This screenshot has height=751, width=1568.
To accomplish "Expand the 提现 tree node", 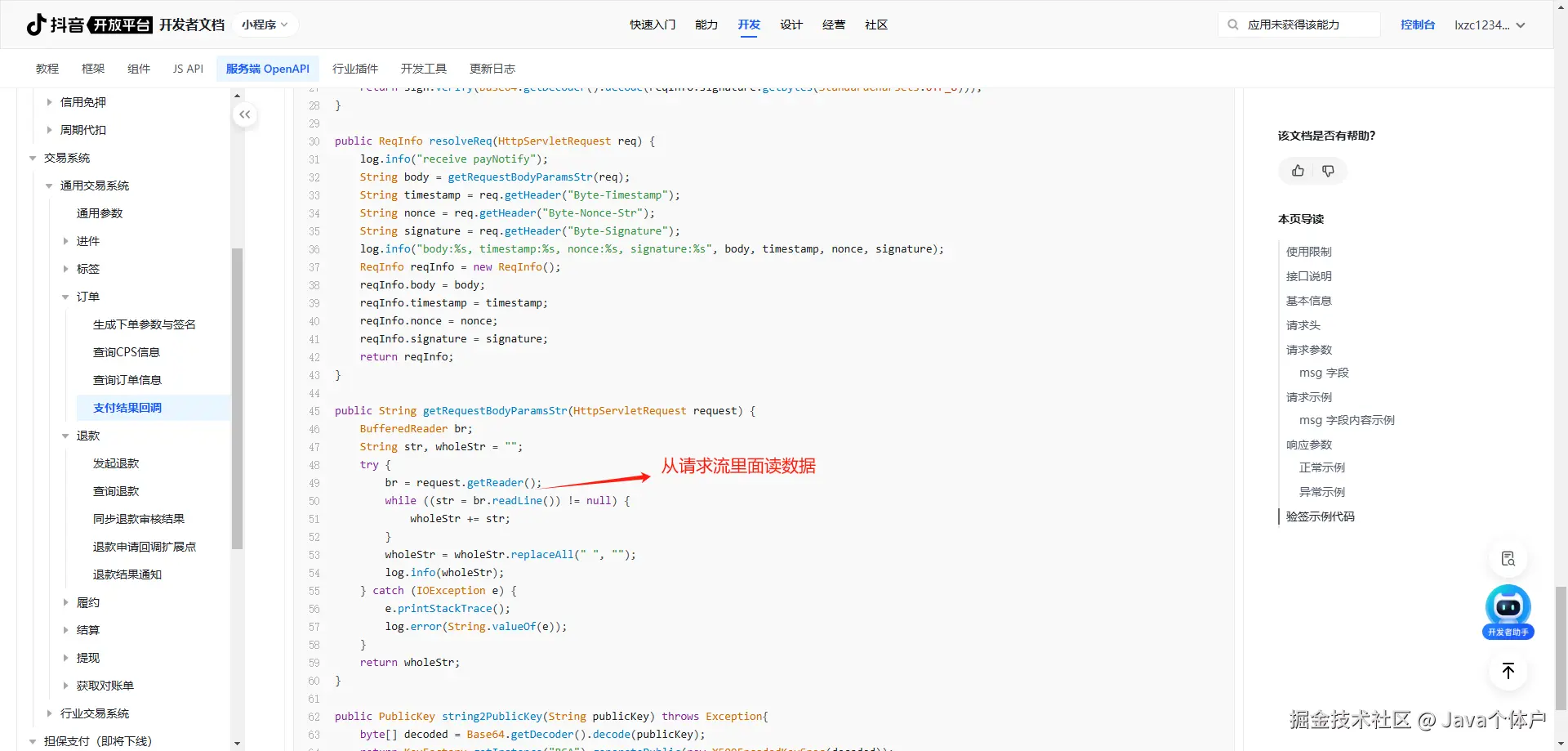I will (x=65, y=658).
